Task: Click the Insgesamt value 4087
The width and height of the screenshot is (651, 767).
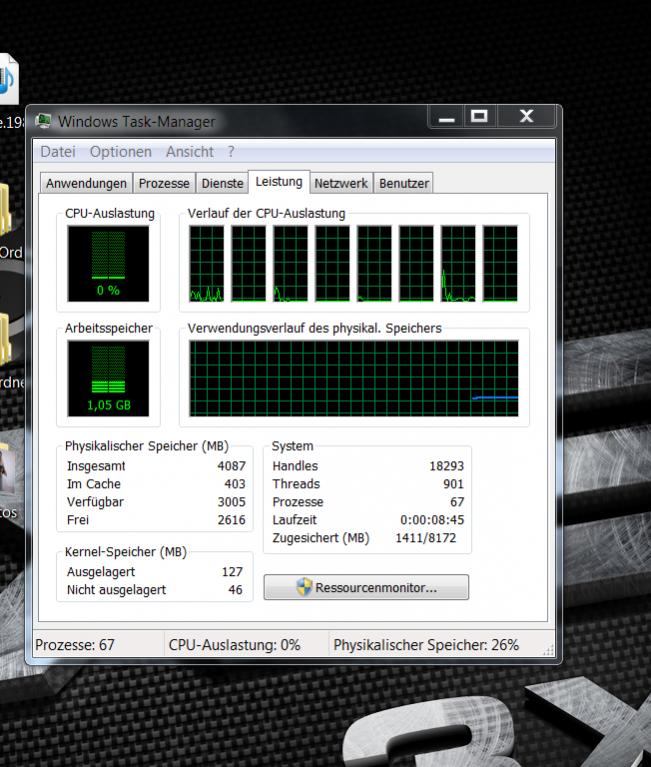Action: coord(231,466)
